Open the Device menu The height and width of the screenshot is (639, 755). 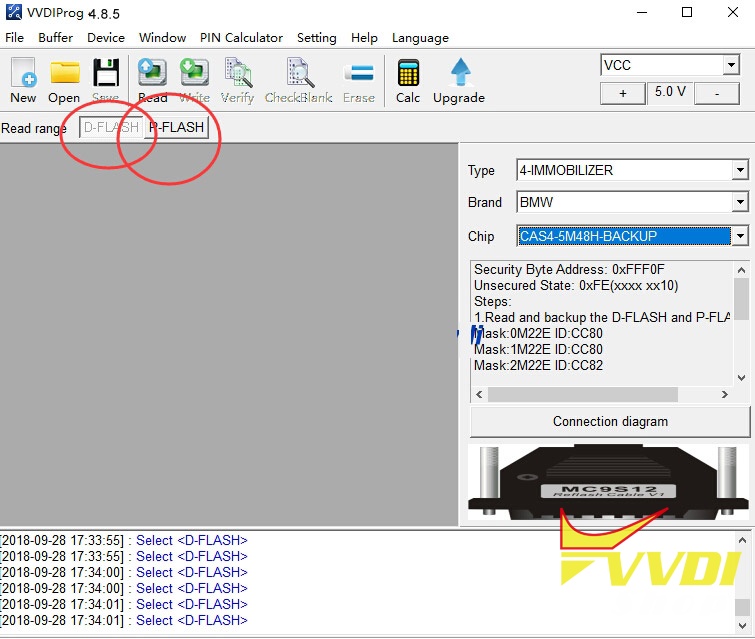pos(105,38)
